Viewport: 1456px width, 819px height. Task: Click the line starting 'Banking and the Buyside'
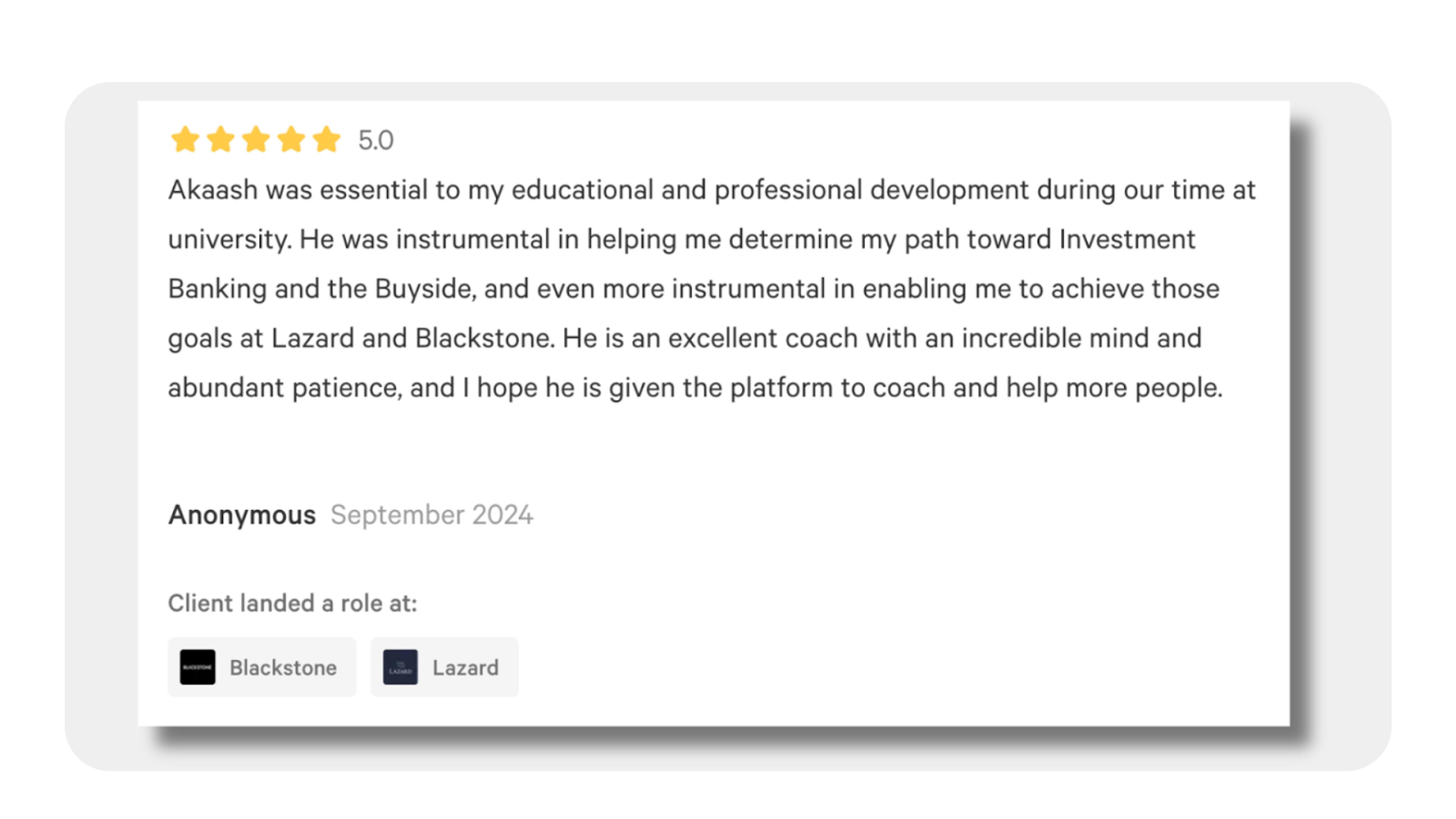coord(694,289)
